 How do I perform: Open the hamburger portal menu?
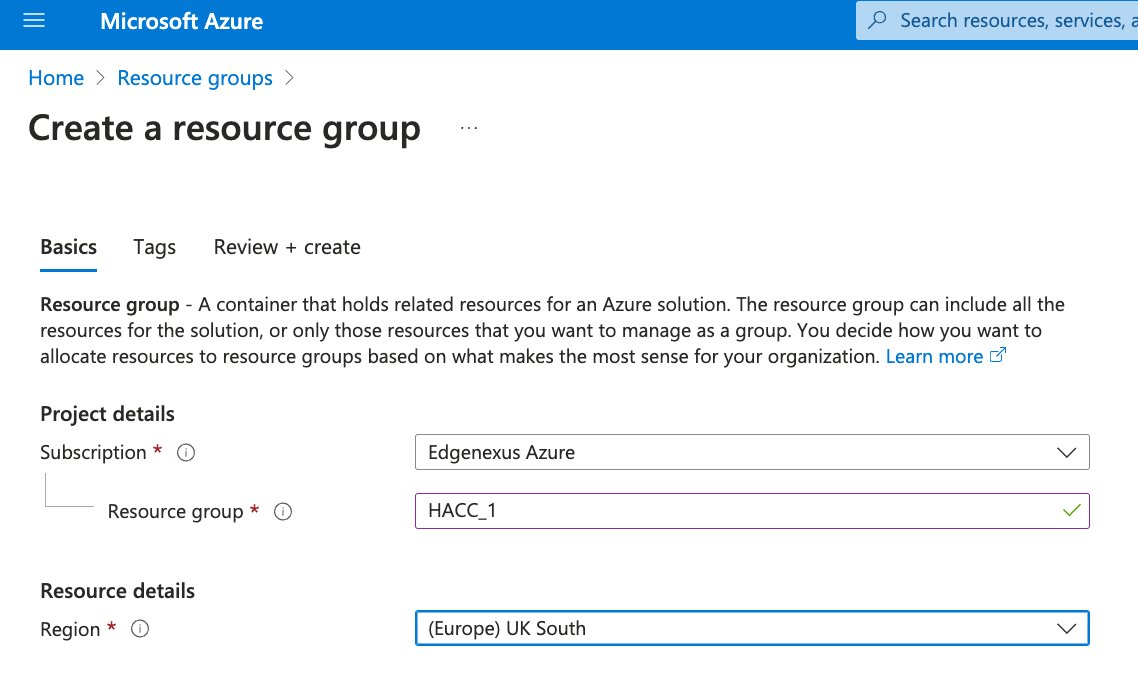34,20
